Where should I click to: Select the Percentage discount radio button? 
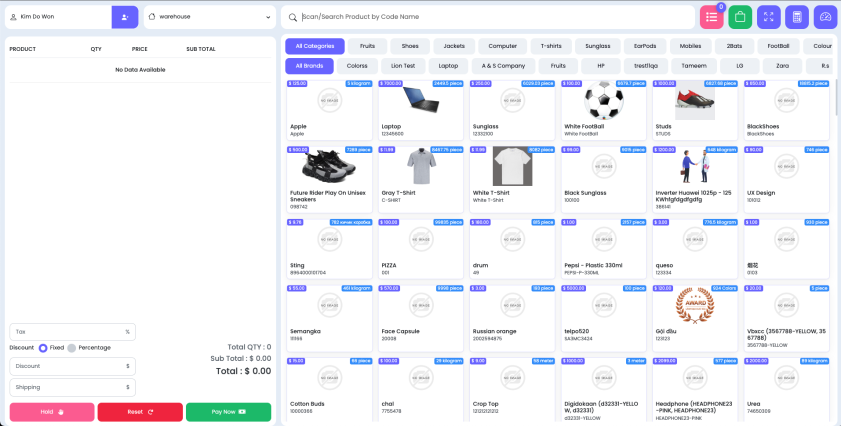coord(71,348)
